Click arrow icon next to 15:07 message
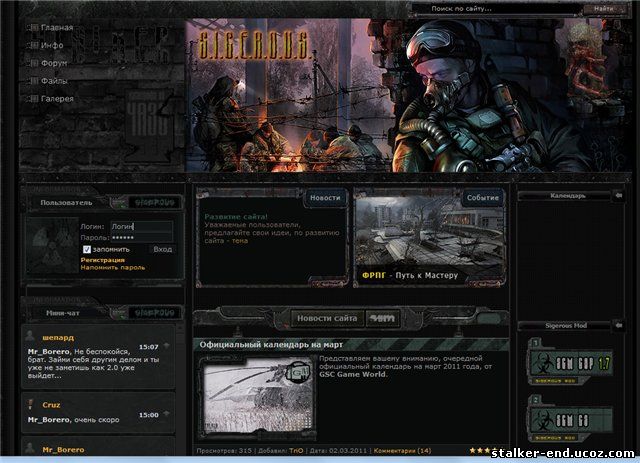 click(167, 346)
